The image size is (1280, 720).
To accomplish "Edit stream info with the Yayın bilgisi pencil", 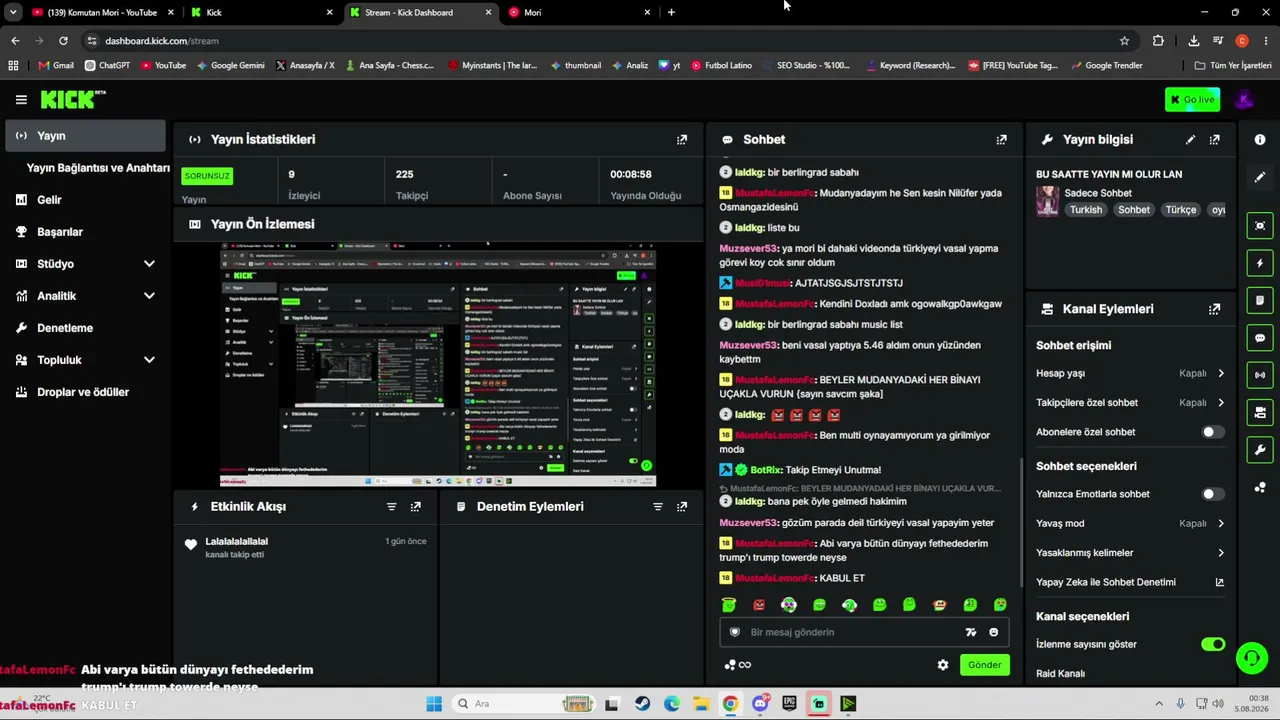I will click(x=1190, y=140).
